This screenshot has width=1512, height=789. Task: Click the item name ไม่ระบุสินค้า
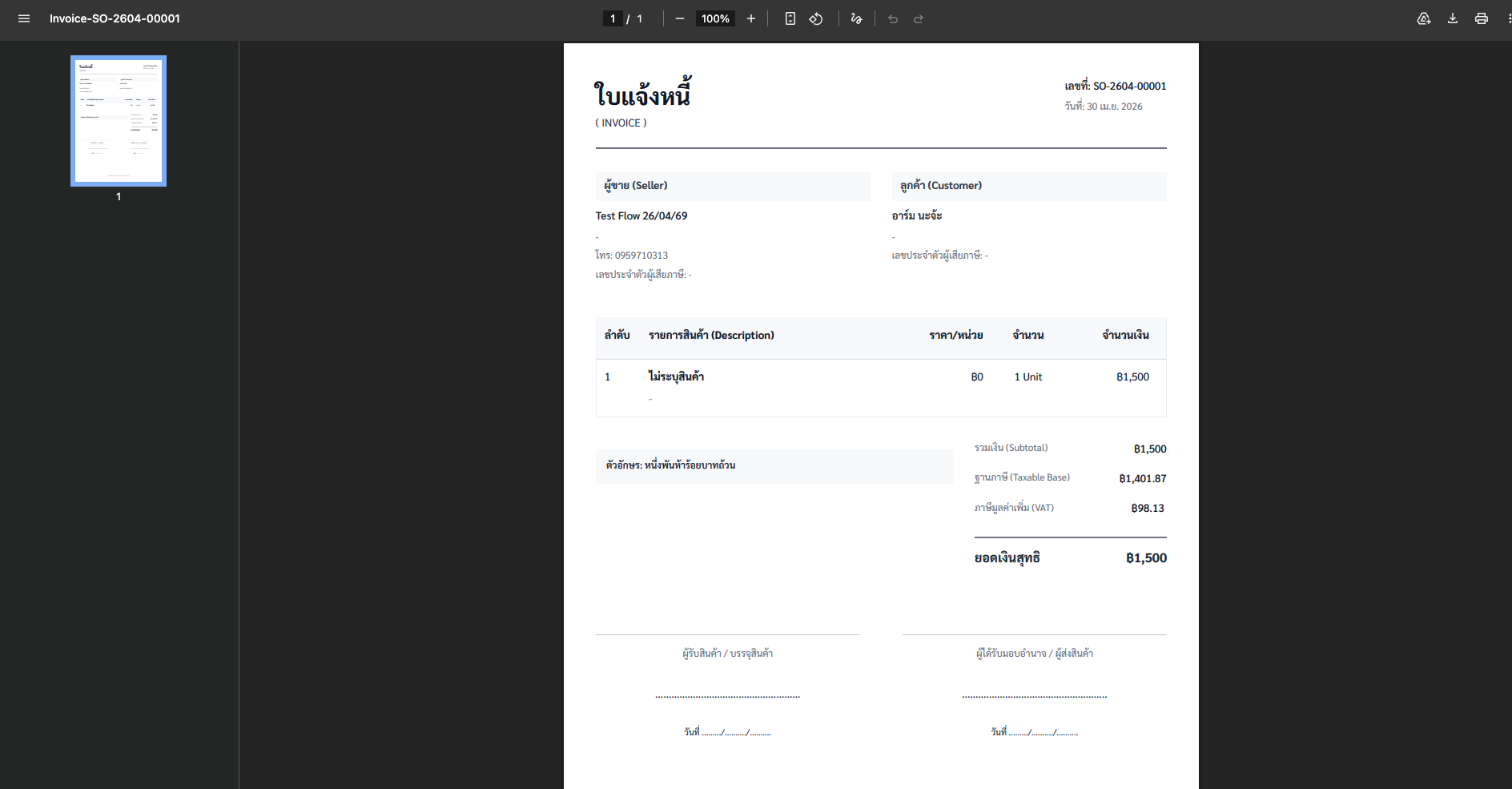(x=676, y=376)
